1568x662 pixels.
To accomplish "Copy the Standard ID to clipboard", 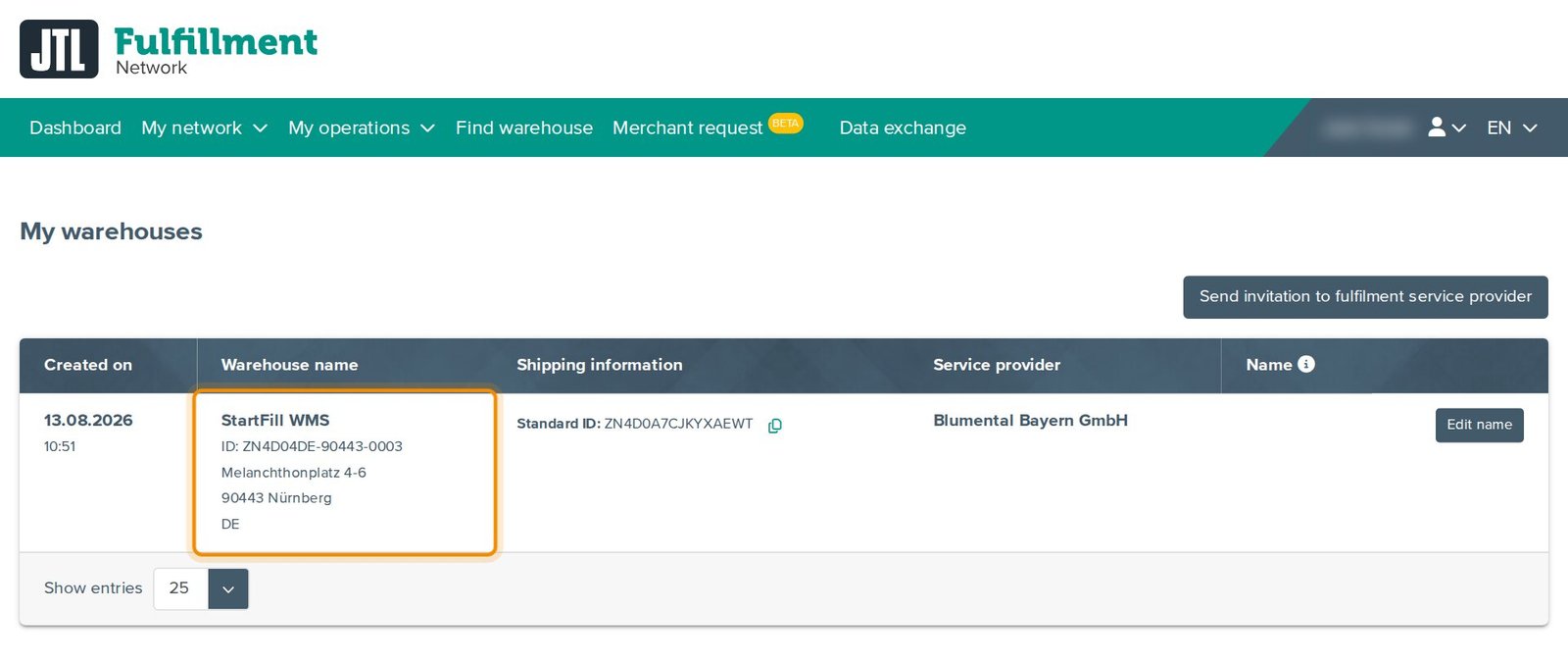I will pyautogui.click(x=775, y=426).
